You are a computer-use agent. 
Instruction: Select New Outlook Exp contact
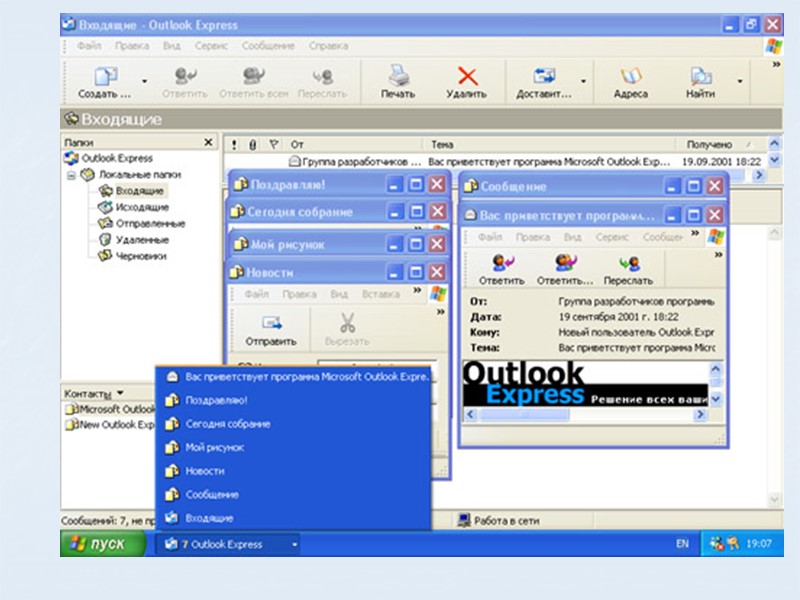coord(110,424)
